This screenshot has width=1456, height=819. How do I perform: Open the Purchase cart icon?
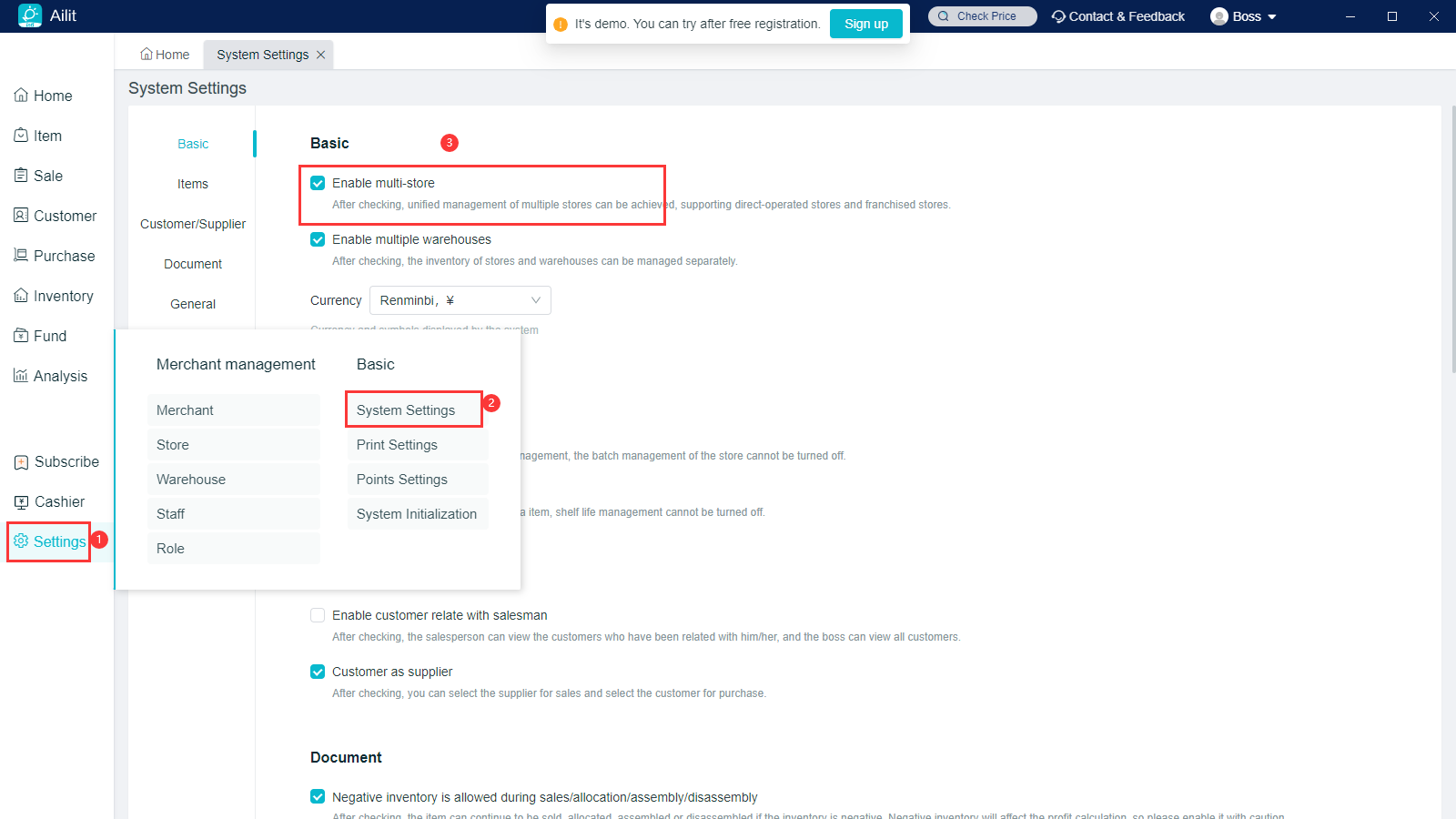(x=21, y=256)
